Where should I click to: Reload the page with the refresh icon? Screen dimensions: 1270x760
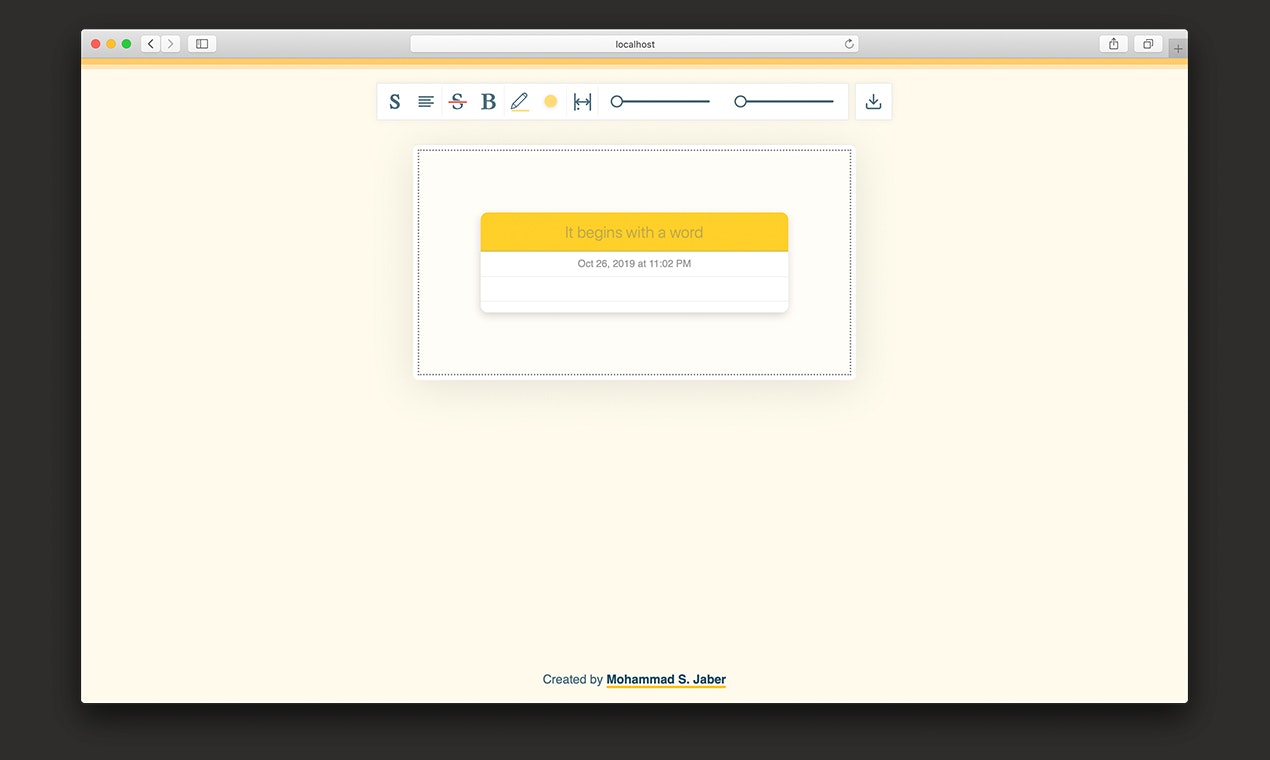point(849,44)
